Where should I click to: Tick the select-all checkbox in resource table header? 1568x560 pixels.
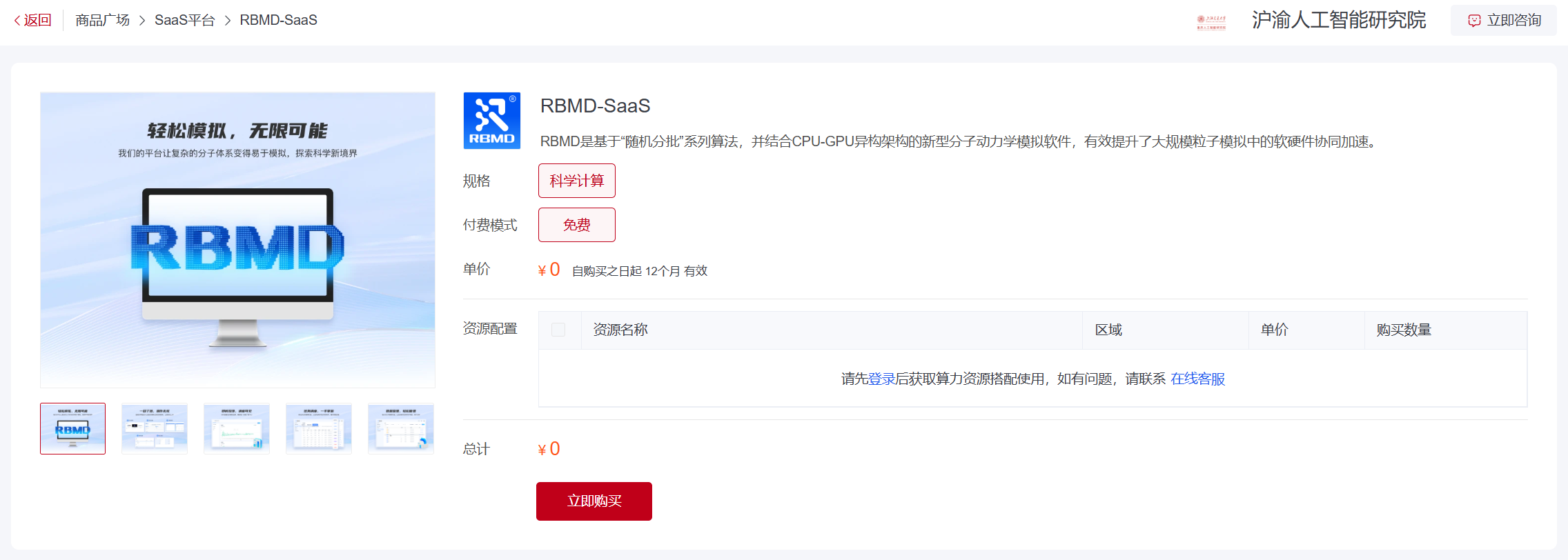558,330
